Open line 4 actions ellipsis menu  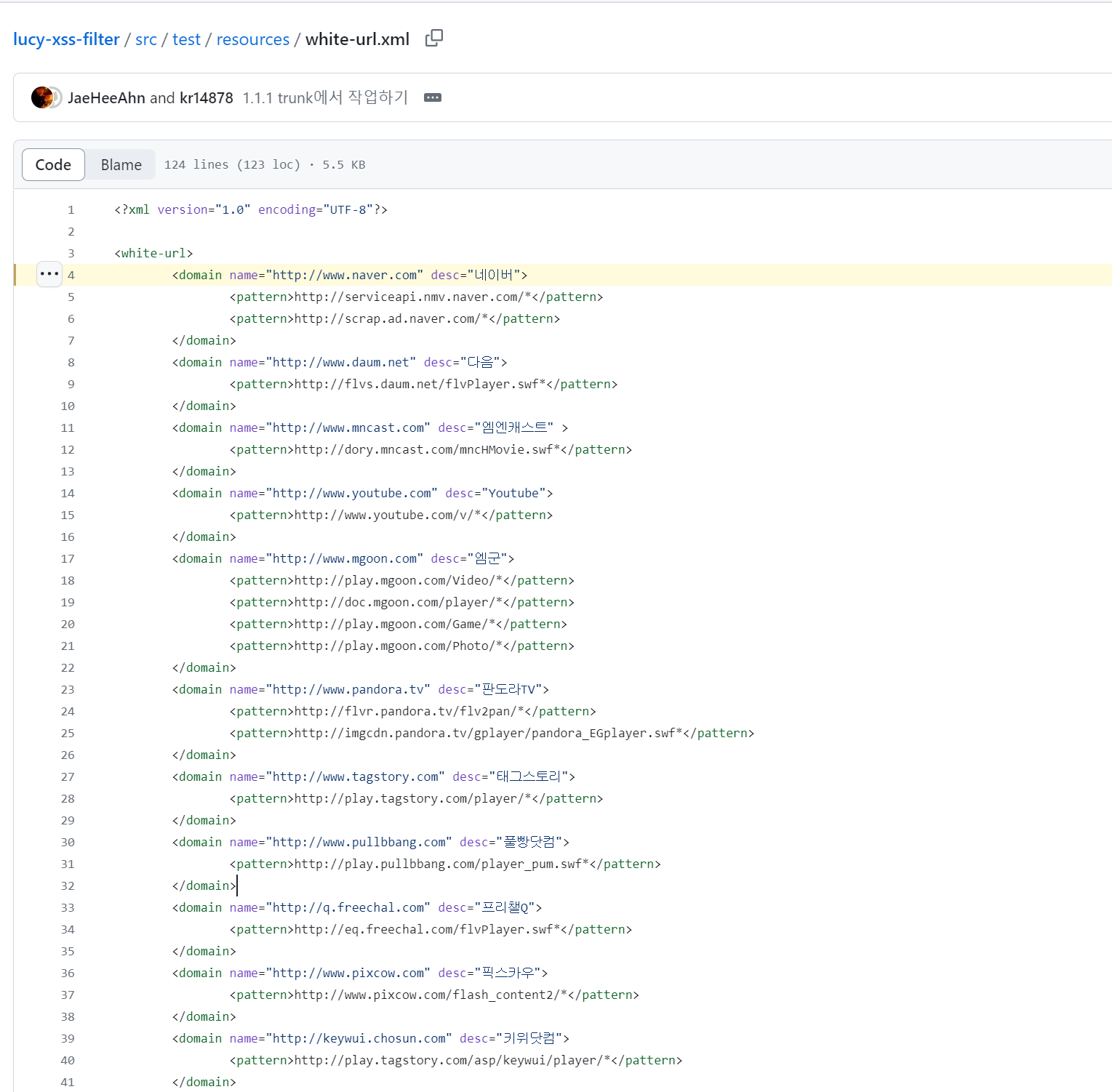tap(49, 274)
